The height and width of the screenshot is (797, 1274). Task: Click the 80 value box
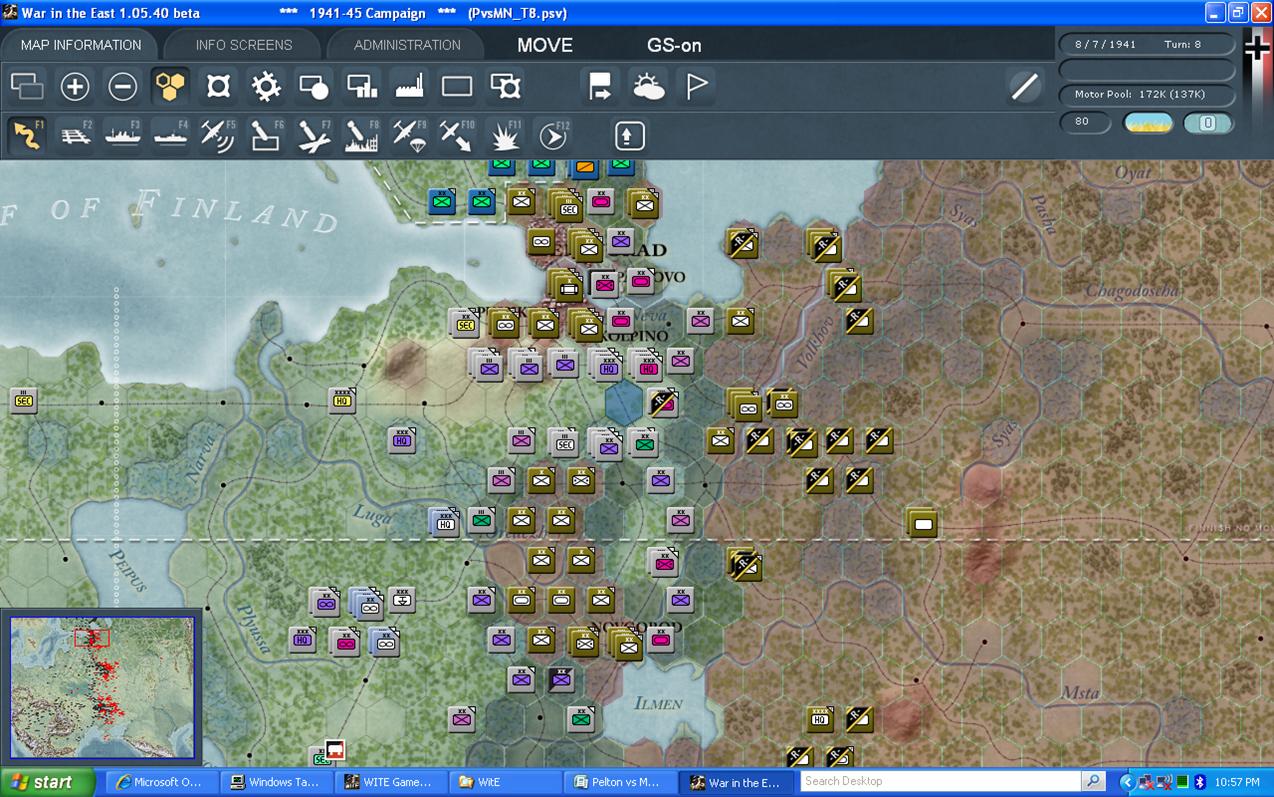[x=1085, y=122]
